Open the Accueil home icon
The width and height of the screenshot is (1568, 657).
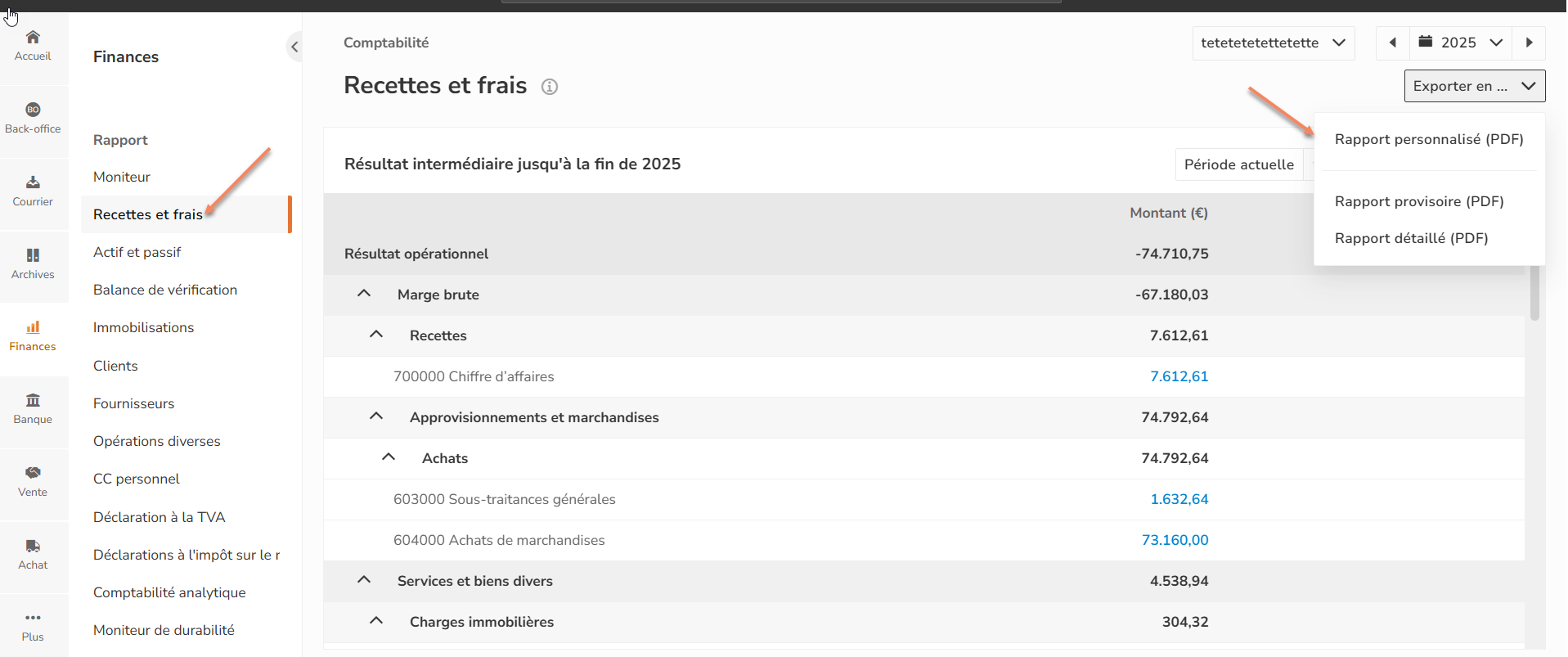tap(33, 38)
